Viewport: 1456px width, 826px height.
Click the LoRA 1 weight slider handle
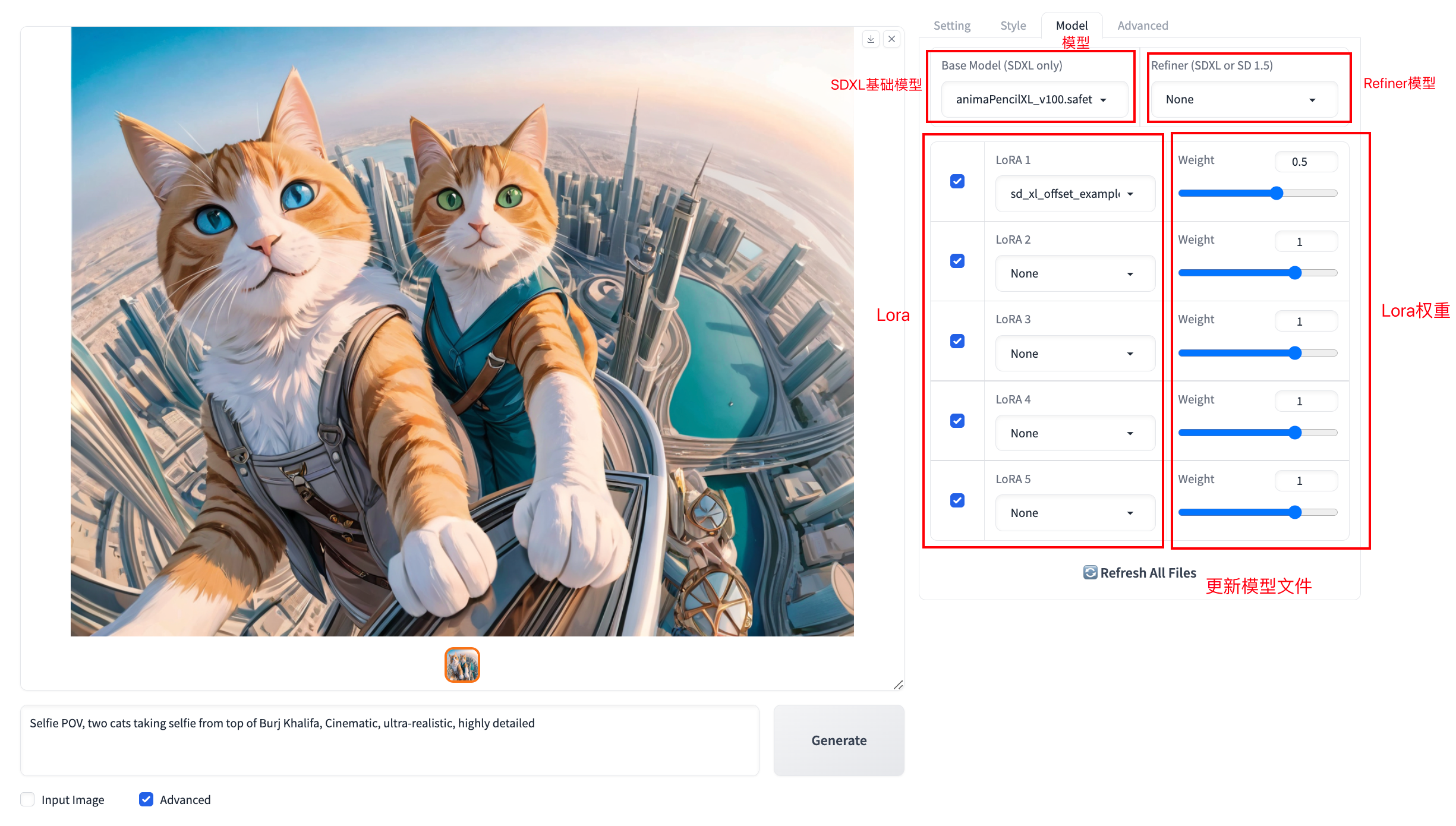coord(1277,193)
